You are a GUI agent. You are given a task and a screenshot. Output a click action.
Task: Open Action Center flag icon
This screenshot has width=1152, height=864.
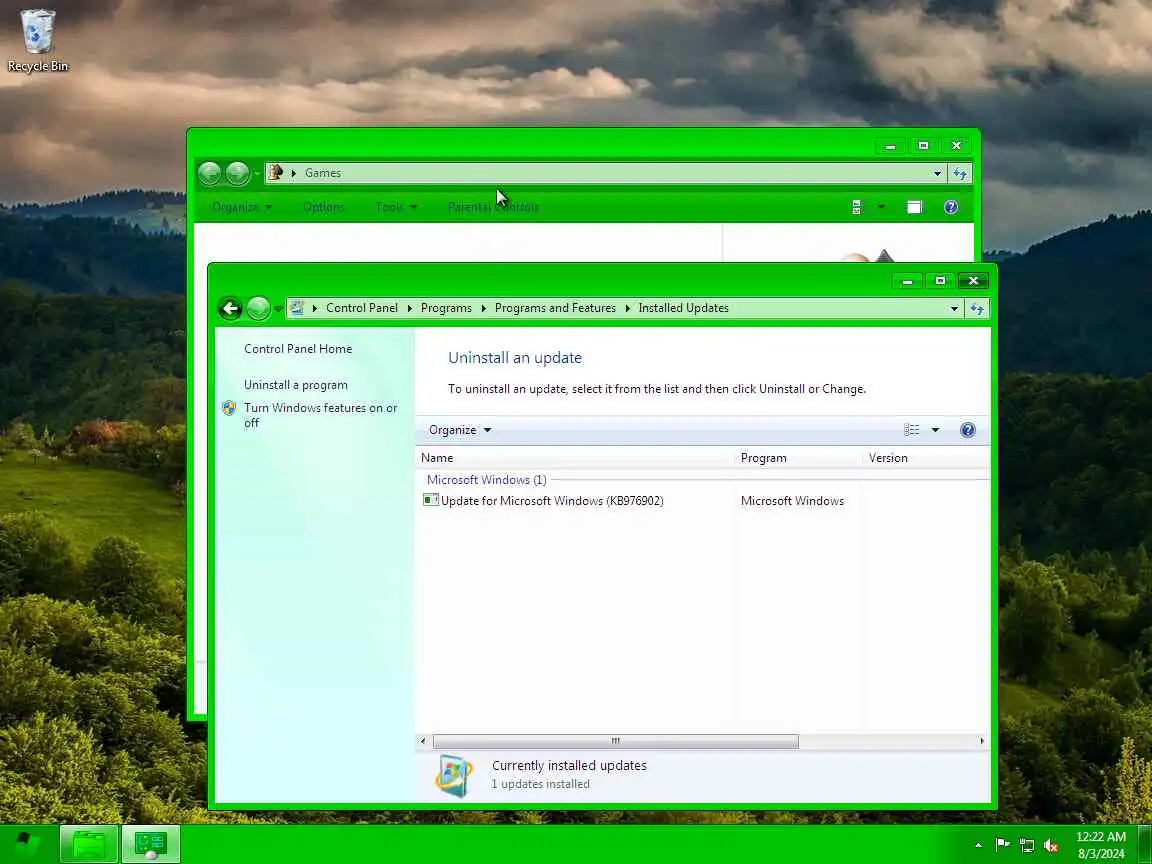(x=1002, y=845)
